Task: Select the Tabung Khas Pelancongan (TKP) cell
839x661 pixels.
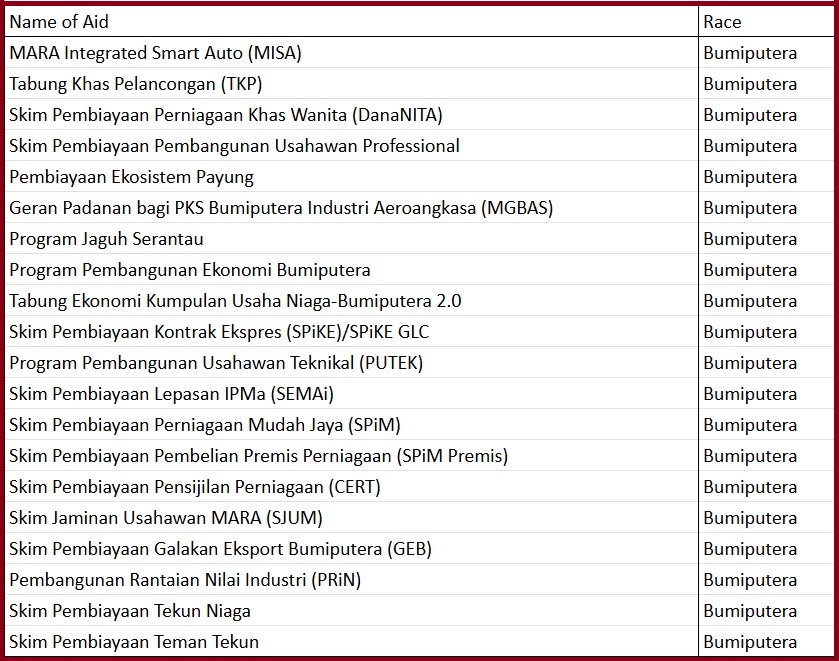Action: (136, 84)
